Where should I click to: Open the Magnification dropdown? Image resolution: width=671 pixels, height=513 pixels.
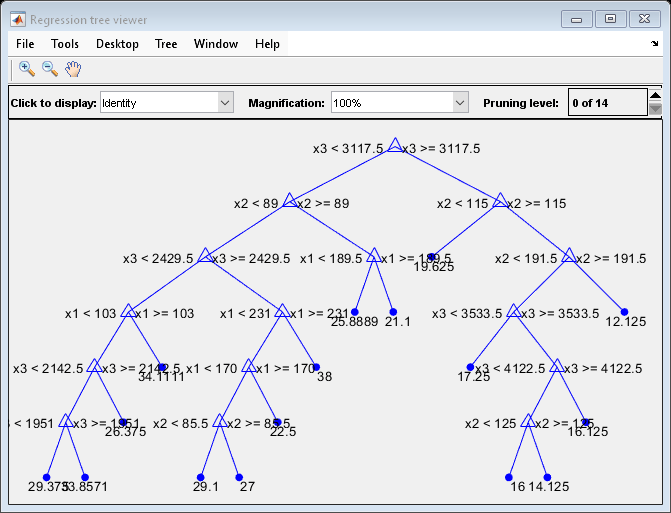[400, 103]
